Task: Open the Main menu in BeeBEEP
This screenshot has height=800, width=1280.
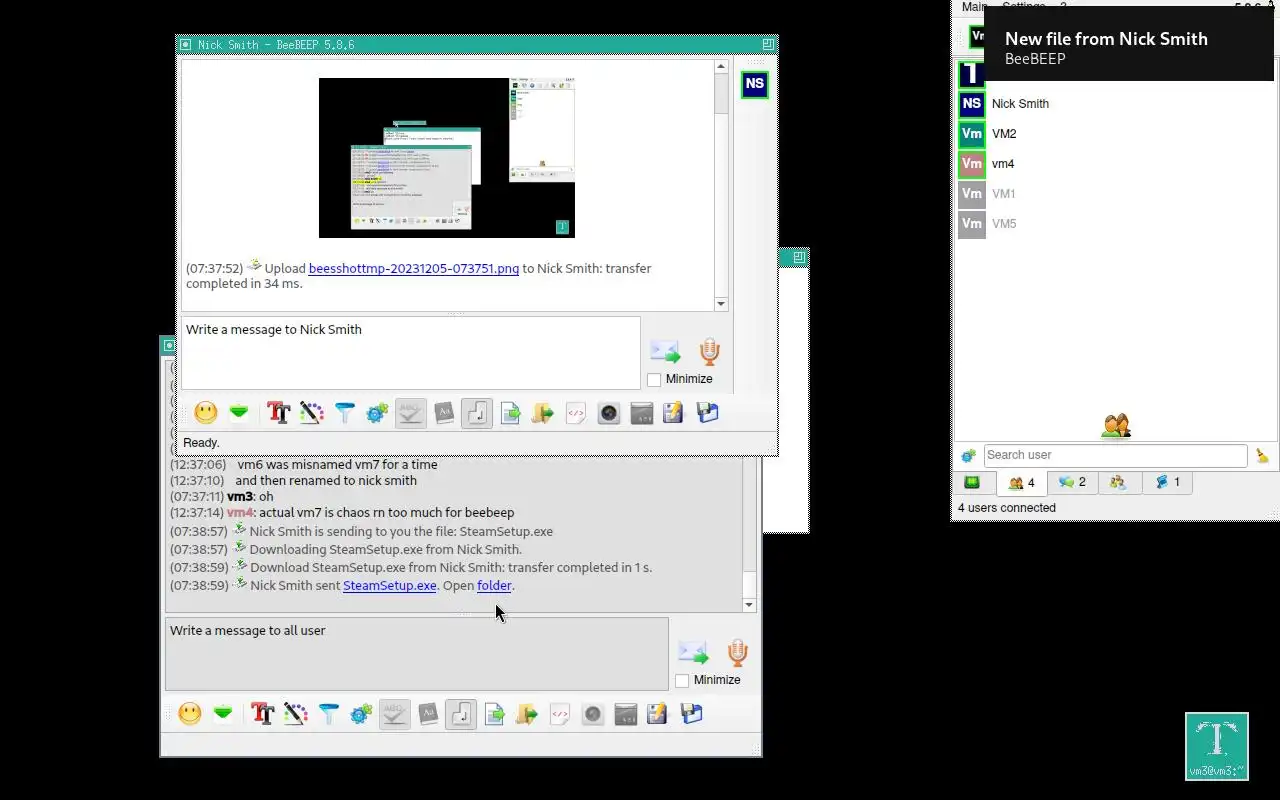Action: (974, 6)
